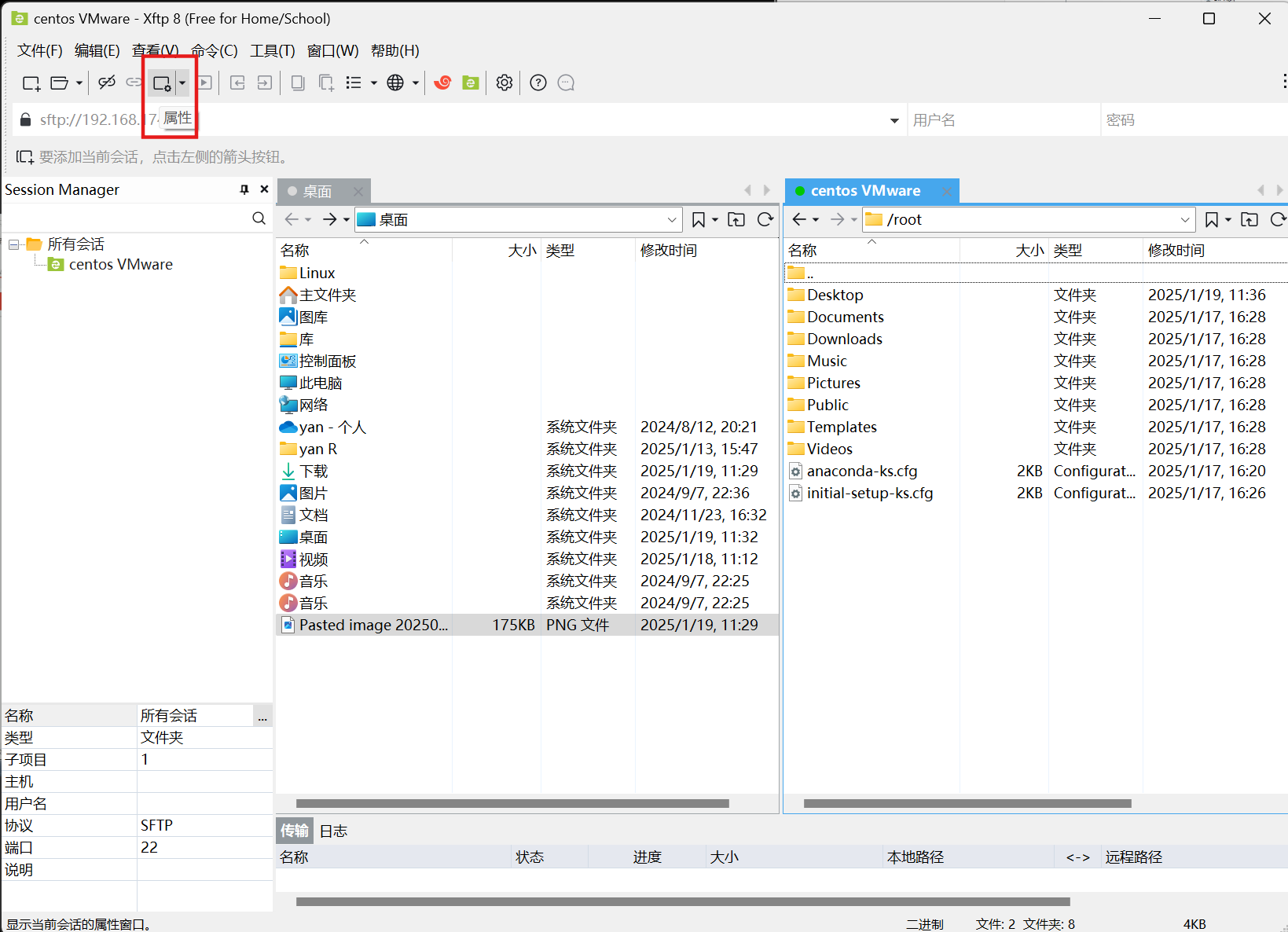Click the bookmark icon in remote pane
This screenshot has width=1288, height=932.
tap(1212, 220)
